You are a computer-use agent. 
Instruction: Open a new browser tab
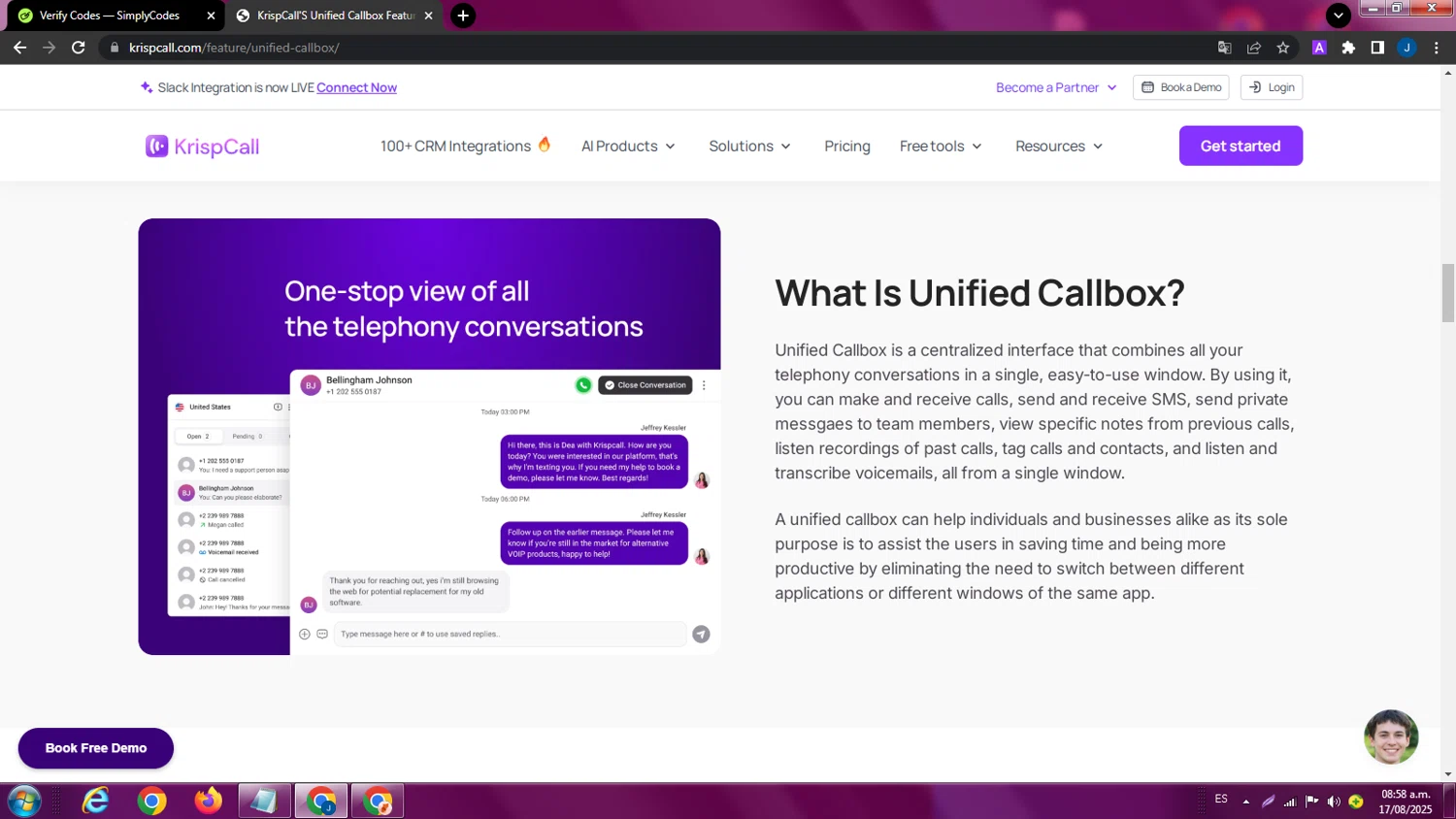pos(463,16)
